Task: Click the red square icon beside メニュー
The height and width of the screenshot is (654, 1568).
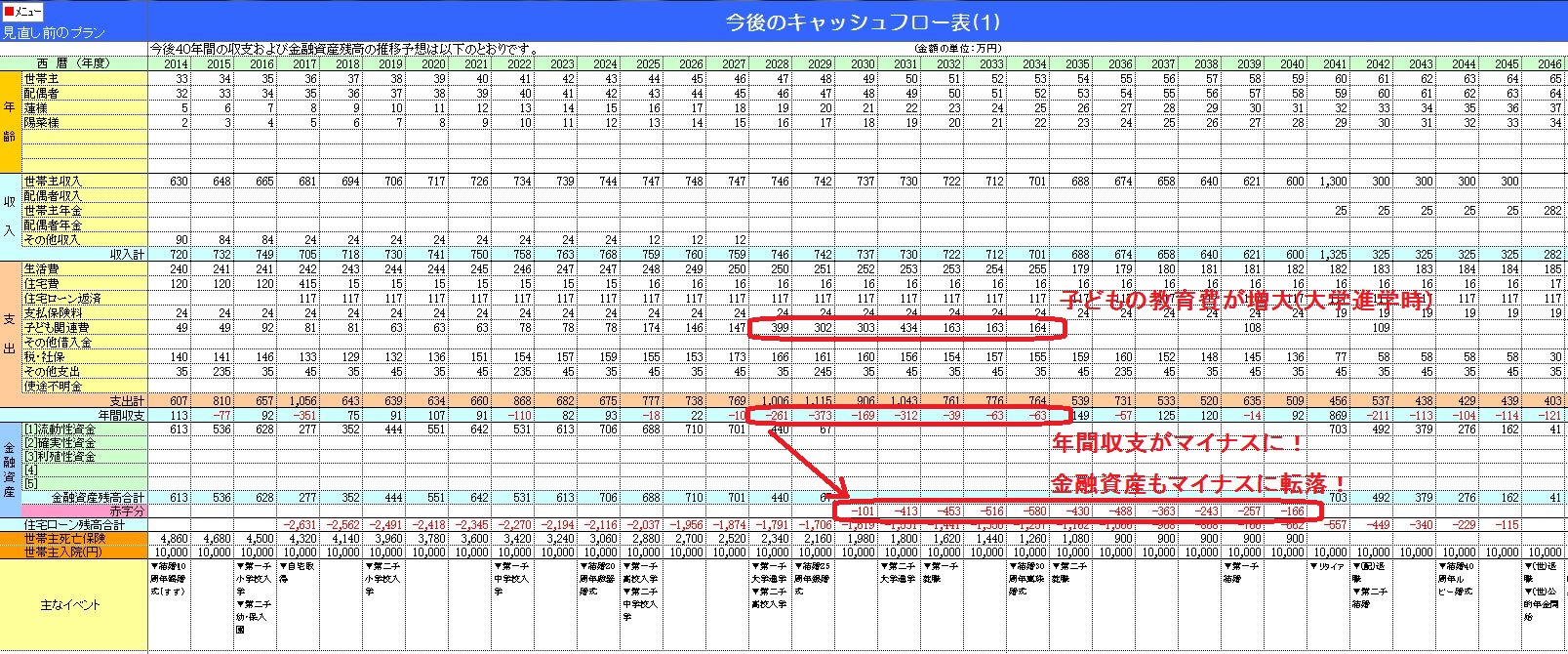Action: 9,11
